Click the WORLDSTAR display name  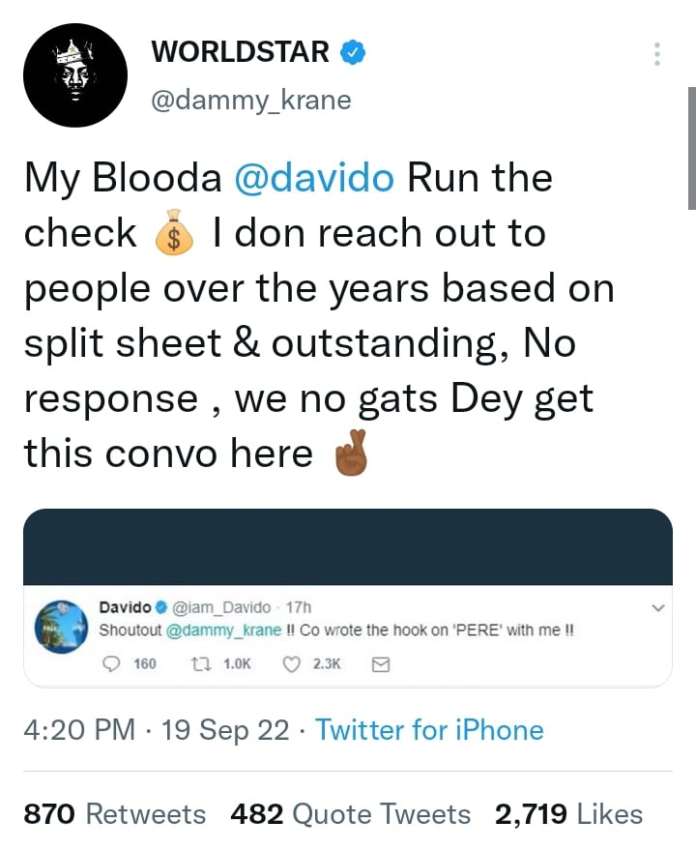click(x=240, y=52)
